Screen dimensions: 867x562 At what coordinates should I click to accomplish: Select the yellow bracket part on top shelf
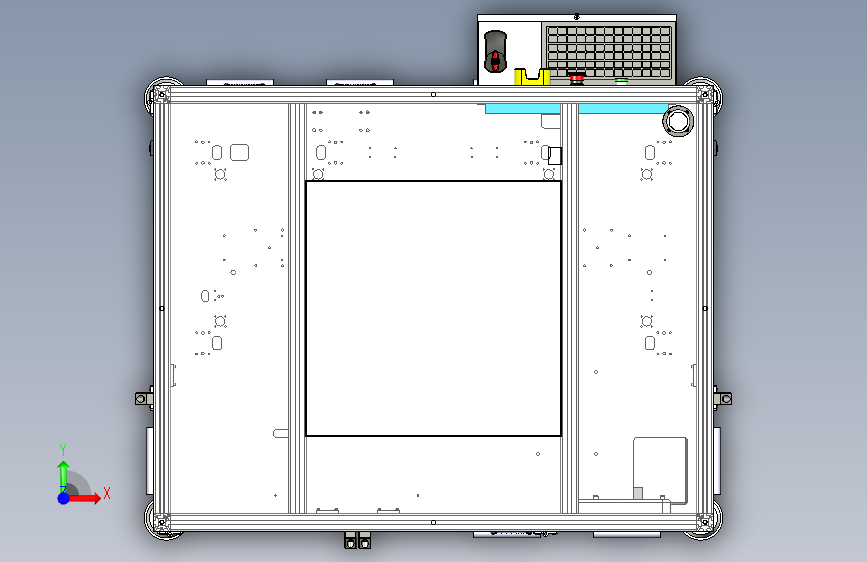[x=532, y=76]
